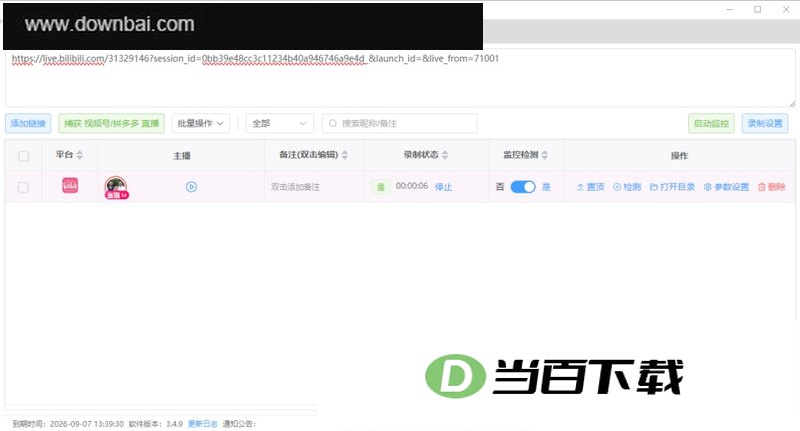This screenshot has height=431, width=800.
Task: Click the 添加链接 button
Action: pos(28,123)
